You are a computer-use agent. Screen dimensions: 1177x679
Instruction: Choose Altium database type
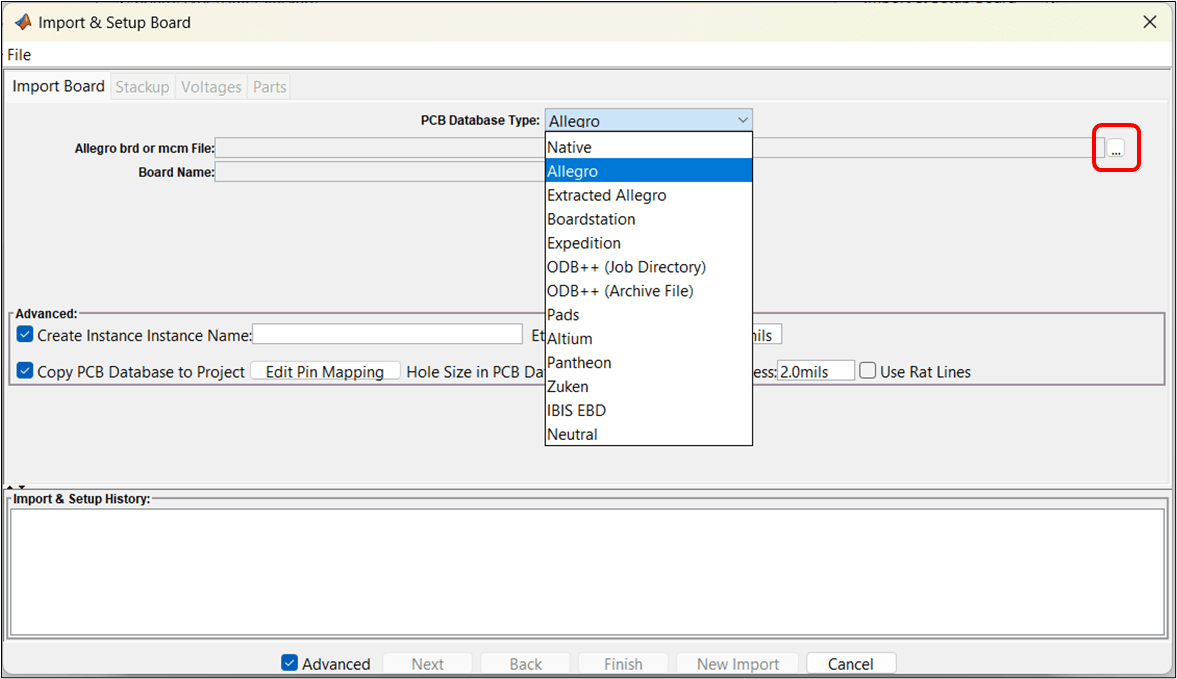pyautogui.click(x=649, y=339)
